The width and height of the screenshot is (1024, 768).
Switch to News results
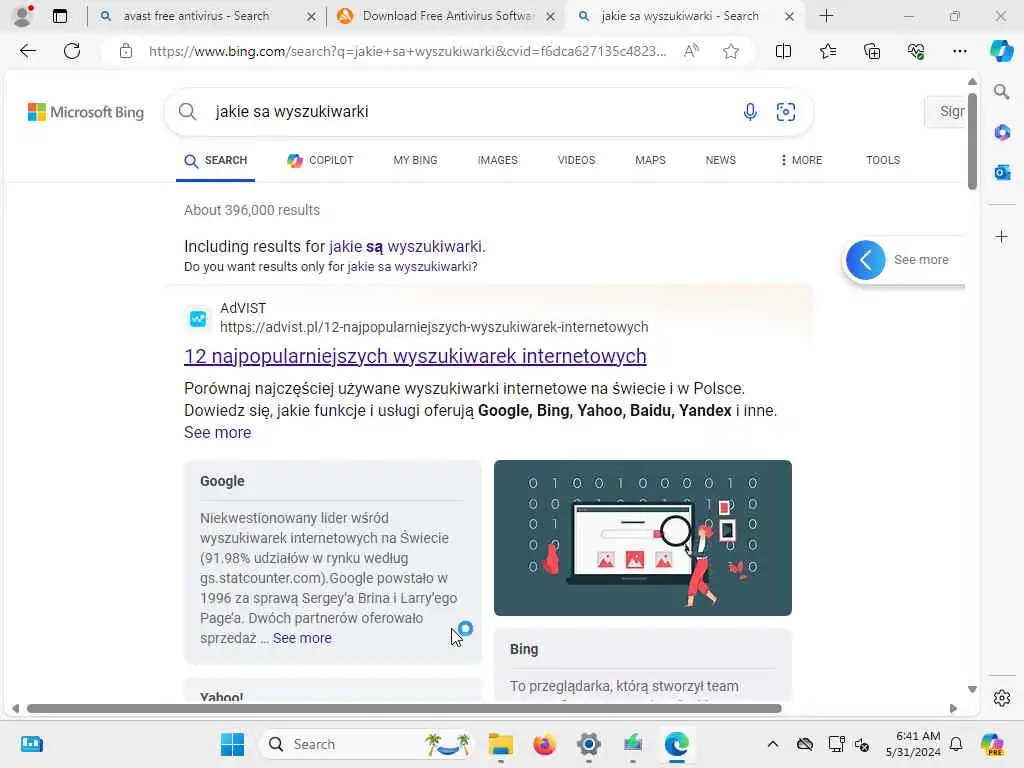(x=720, y=160)
